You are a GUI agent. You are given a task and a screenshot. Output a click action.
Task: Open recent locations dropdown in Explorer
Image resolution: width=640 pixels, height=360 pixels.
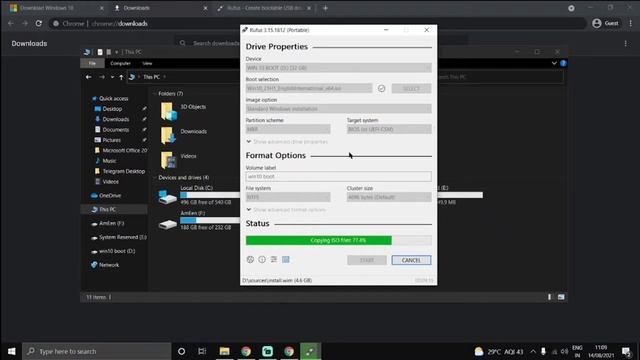tap(112, 77)
